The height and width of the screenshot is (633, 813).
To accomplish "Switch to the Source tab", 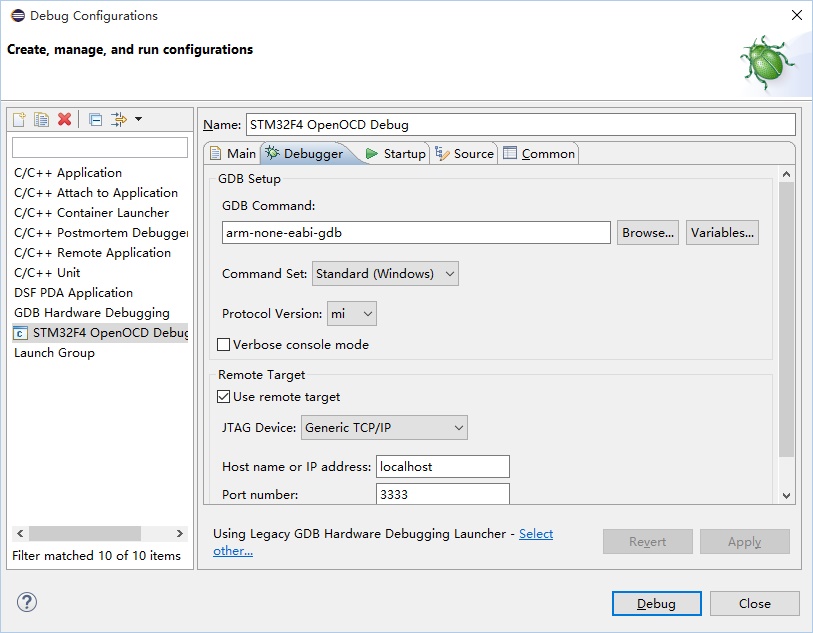I will point(465,154).
